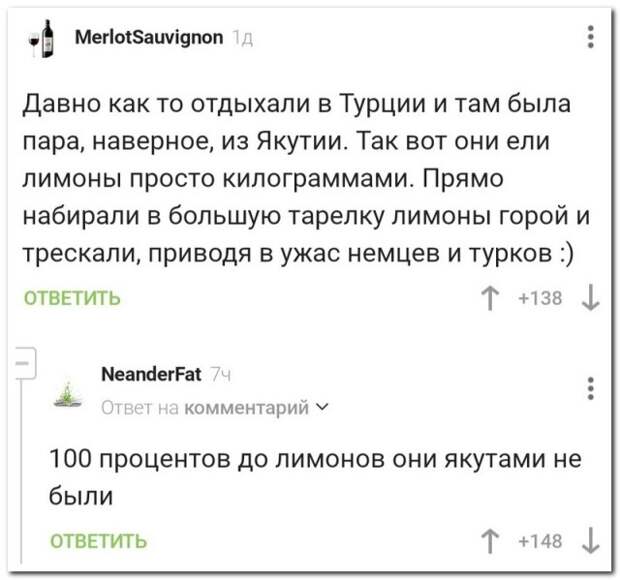The image size is (620, 580).
Task: Upvote NeanderFat's reply
Action: (x=490, y=541)
